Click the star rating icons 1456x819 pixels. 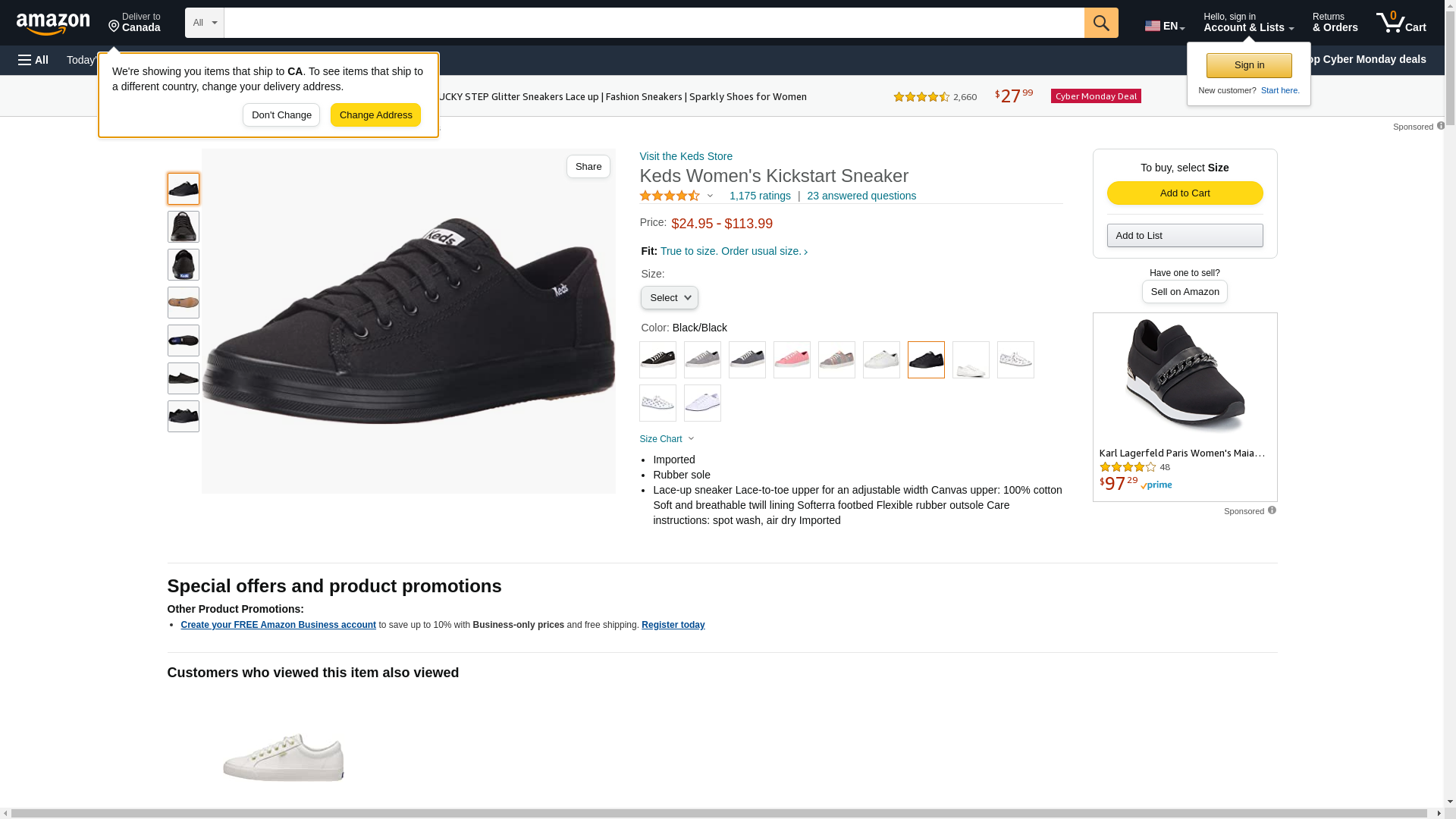670,196
